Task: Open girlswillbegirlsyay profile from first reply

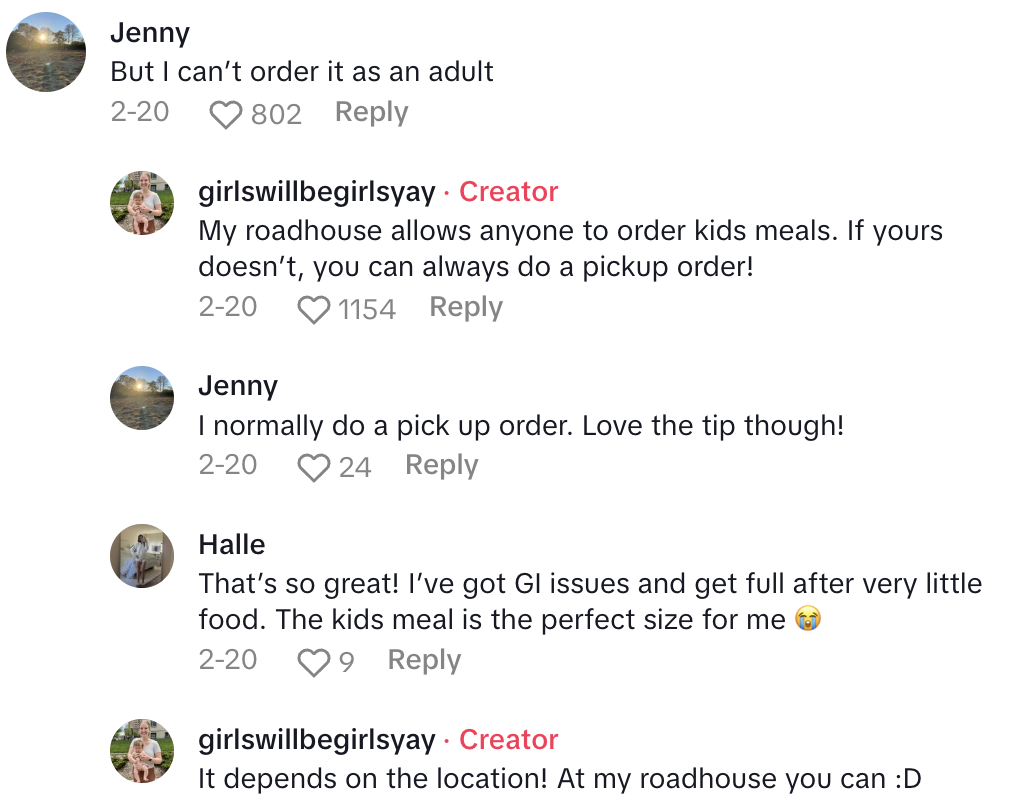Action: pyautogui.click(x=317, y=192)
